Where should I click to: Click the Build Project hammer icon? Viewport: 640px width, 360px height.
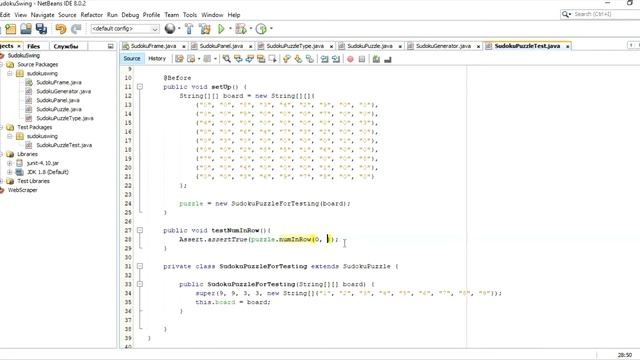189,29
